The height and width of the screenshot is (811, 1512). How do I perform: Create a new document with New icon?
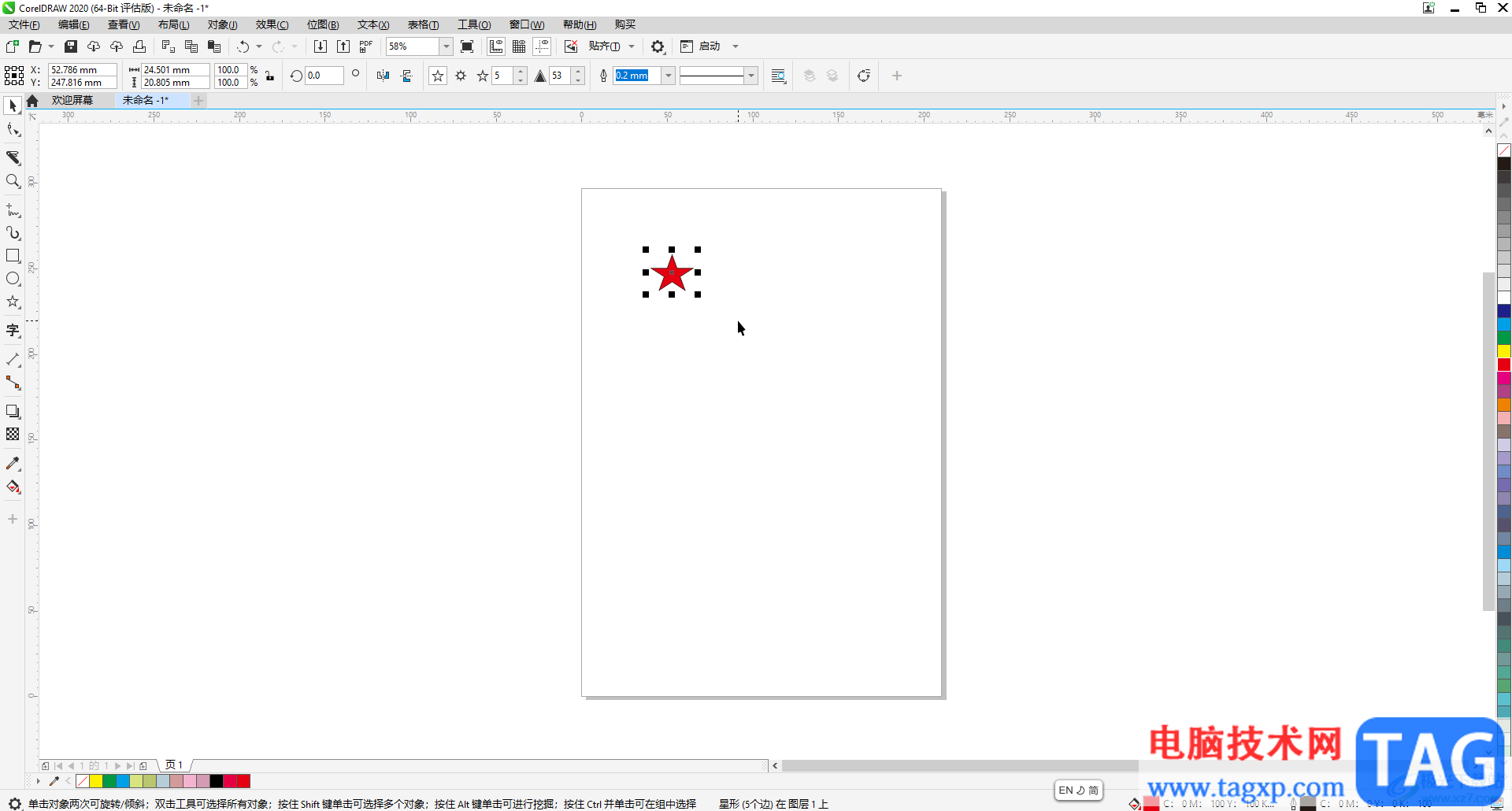pos(12,46)
